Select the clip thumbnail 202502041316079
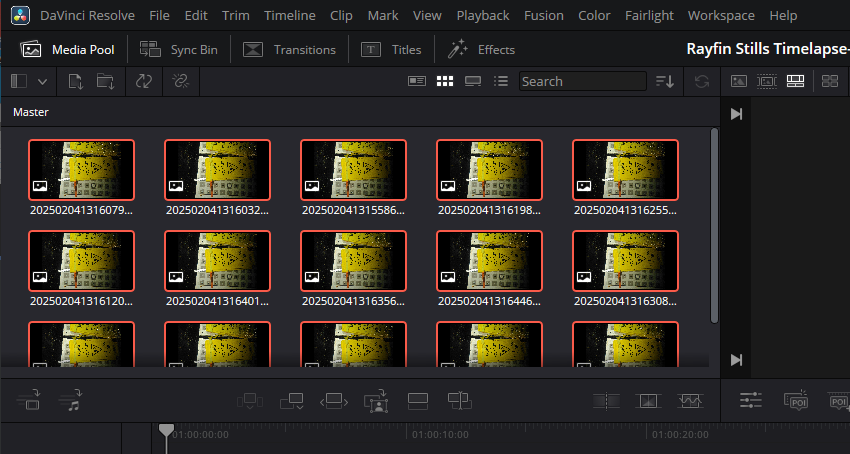 81,169
